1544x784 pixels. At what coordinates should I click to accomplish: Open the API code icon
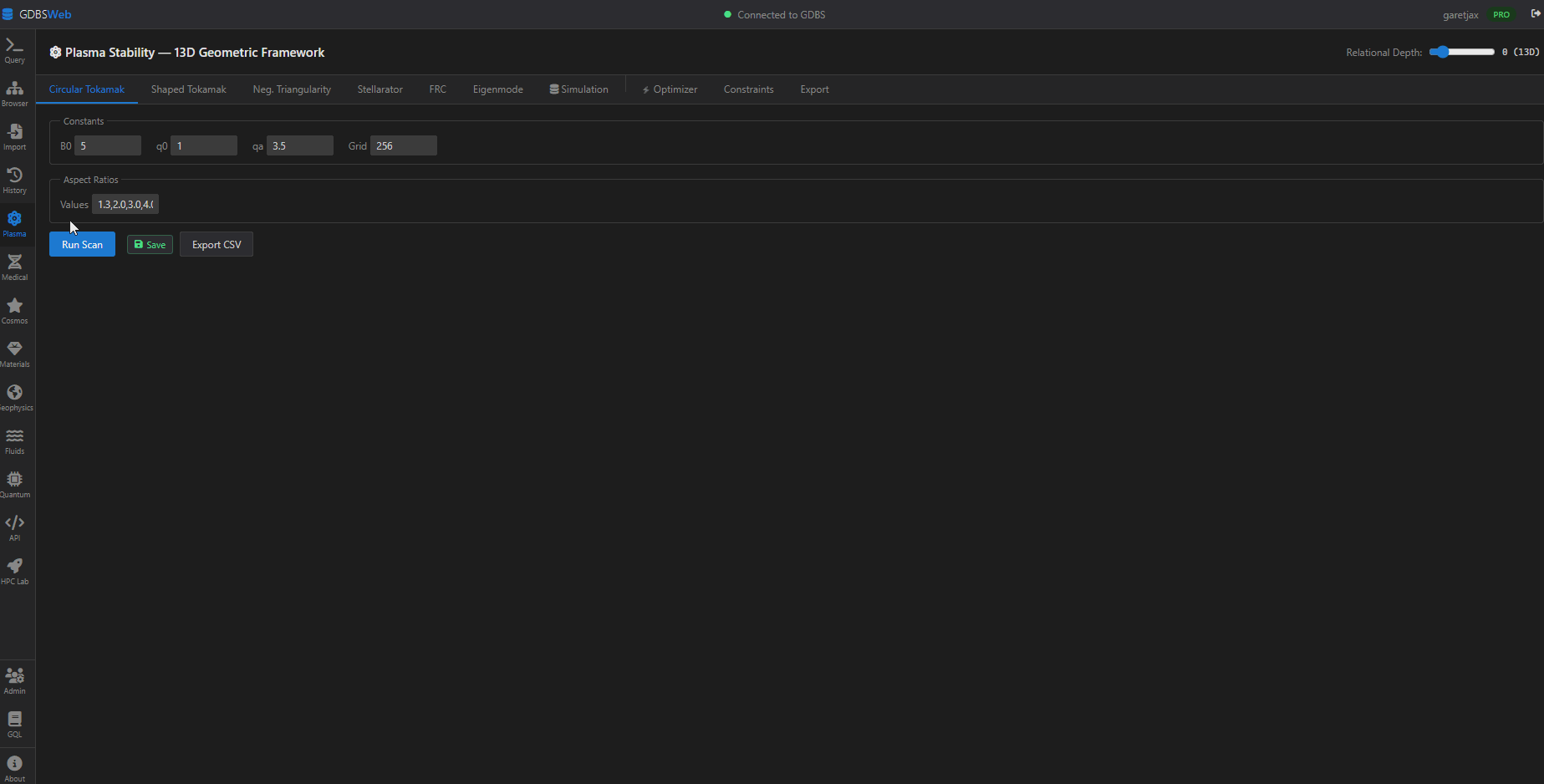14,528
